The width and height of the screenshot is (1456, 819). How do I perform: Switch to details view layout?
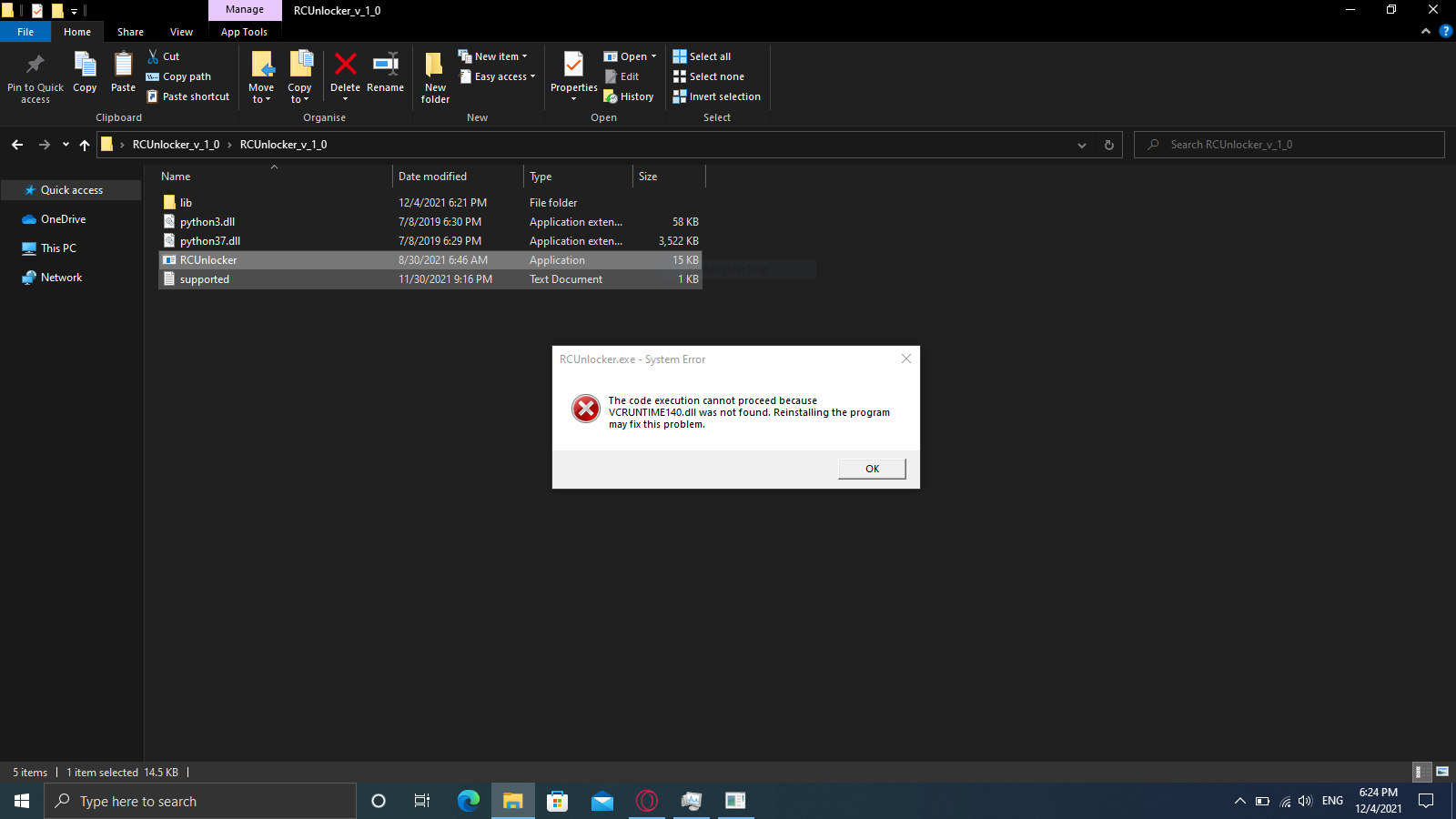(1419, 772)
